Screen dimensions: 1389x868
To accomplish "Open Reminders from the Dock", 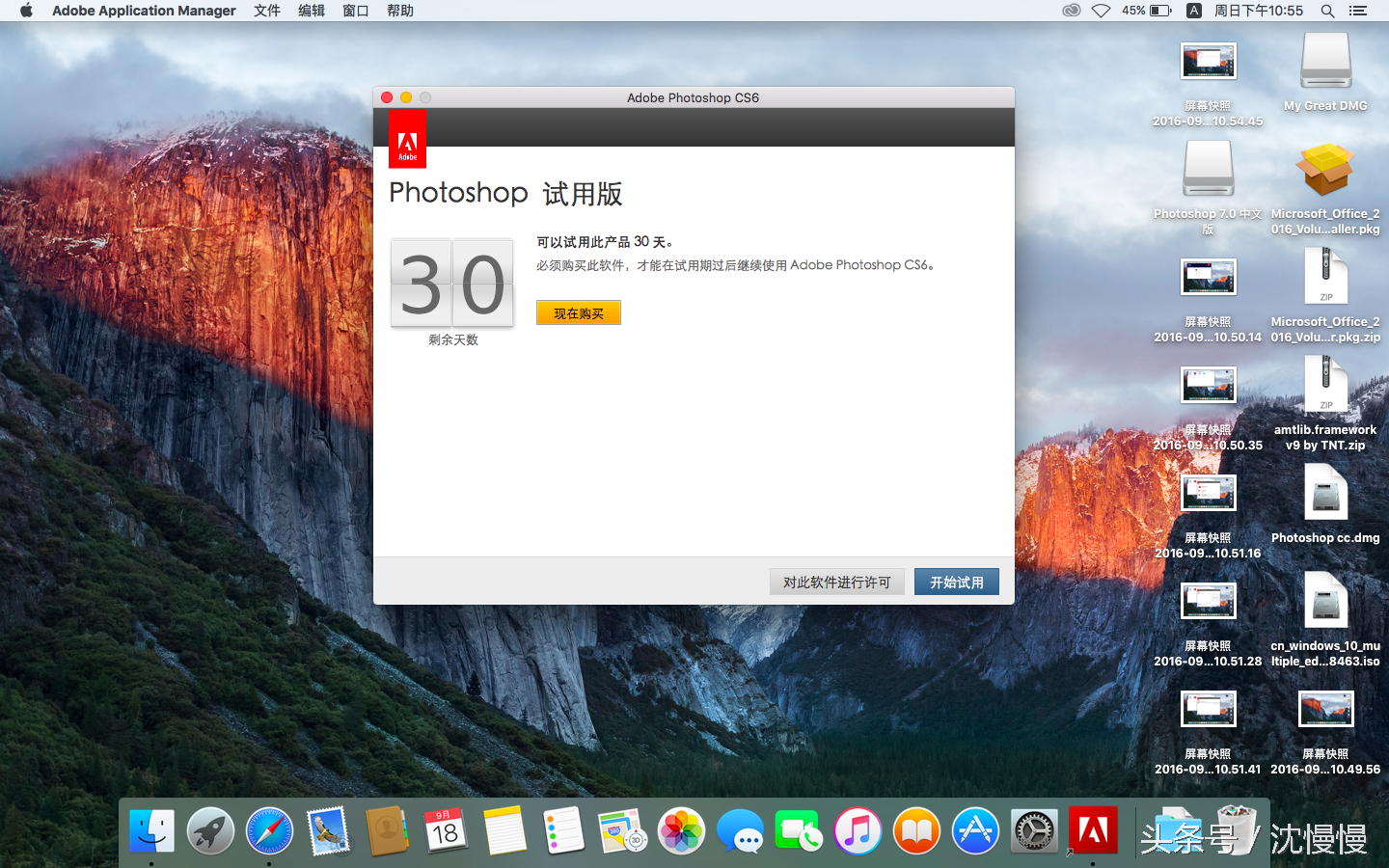I will (563, 830).
